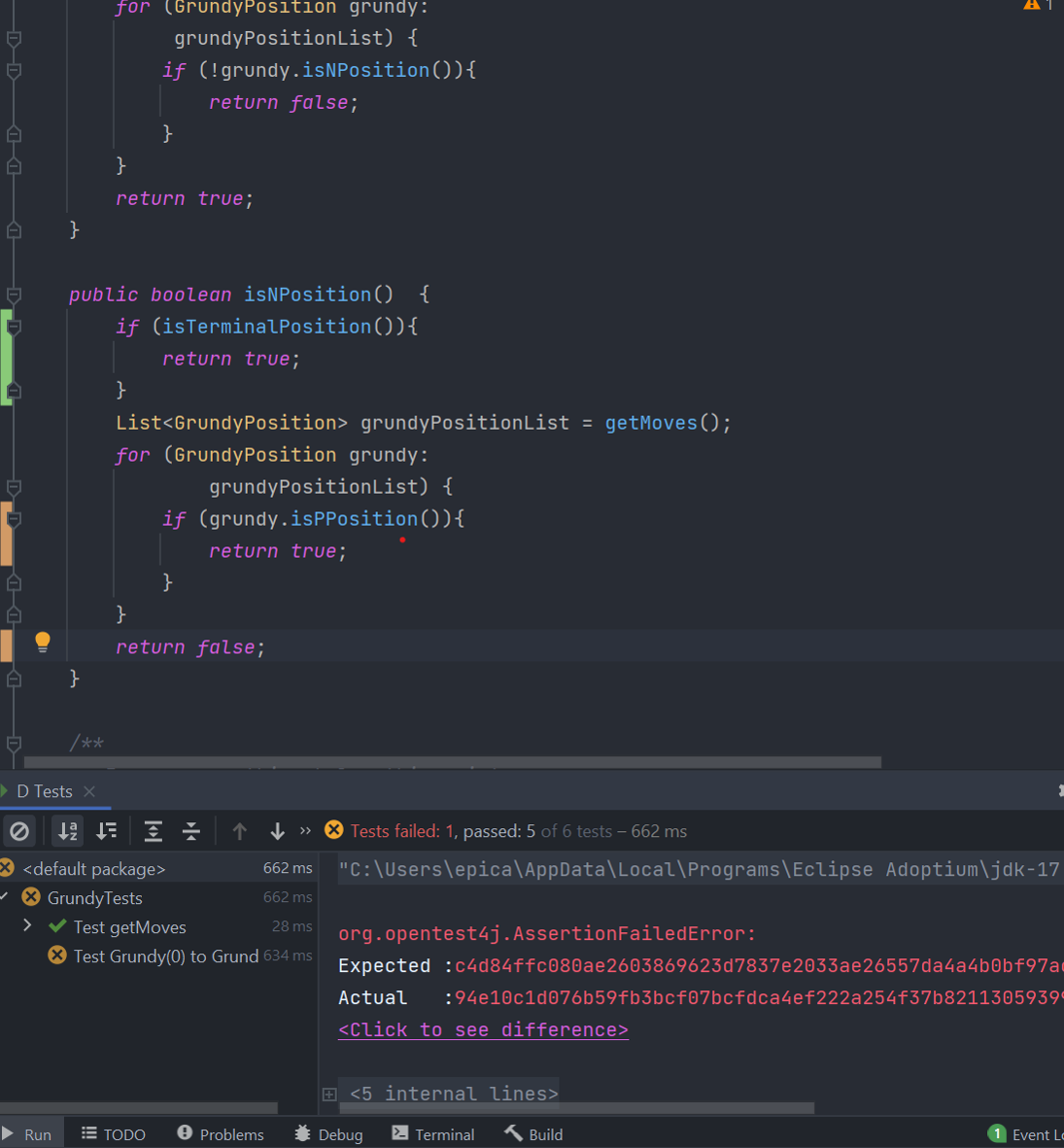Open the Build tool window
This screenshot has height=1148, width=1064.
point(533,1134)
